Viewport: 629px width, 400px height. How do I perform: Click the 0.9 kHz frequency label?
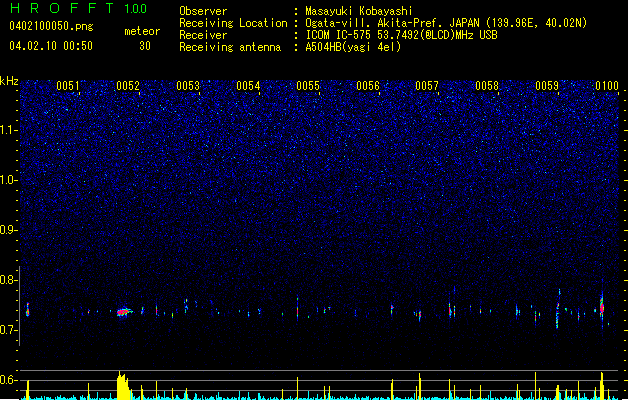point(8,230)
